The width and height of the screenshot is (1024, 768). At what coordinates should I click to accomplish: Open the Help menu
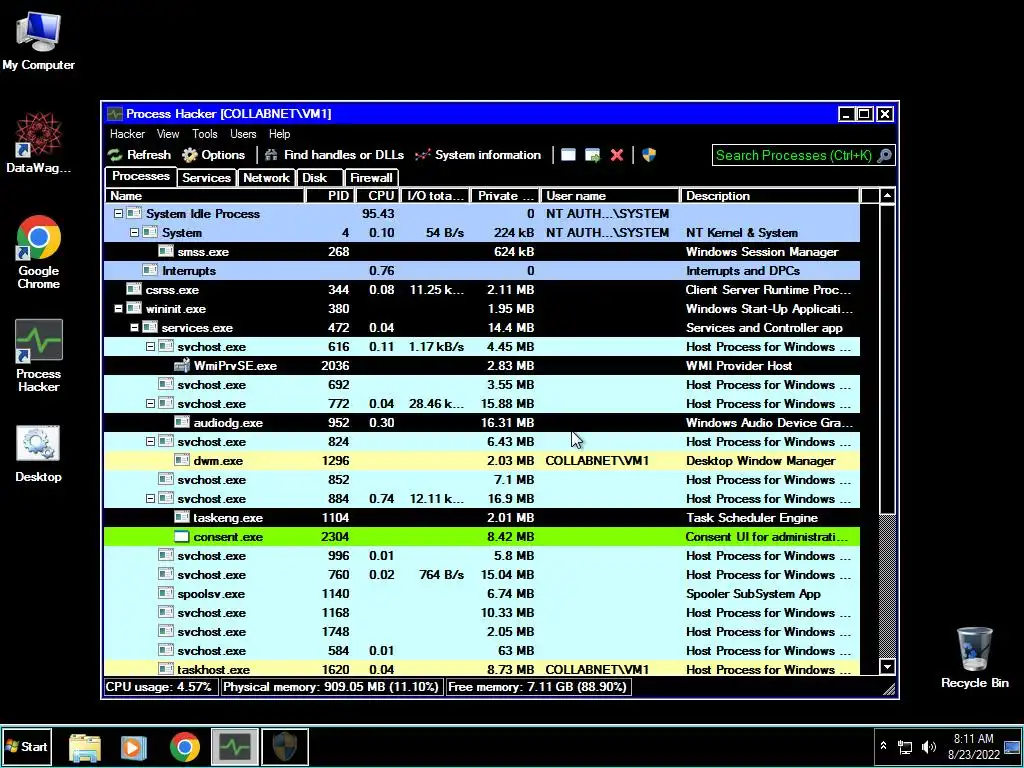[280, 134]
